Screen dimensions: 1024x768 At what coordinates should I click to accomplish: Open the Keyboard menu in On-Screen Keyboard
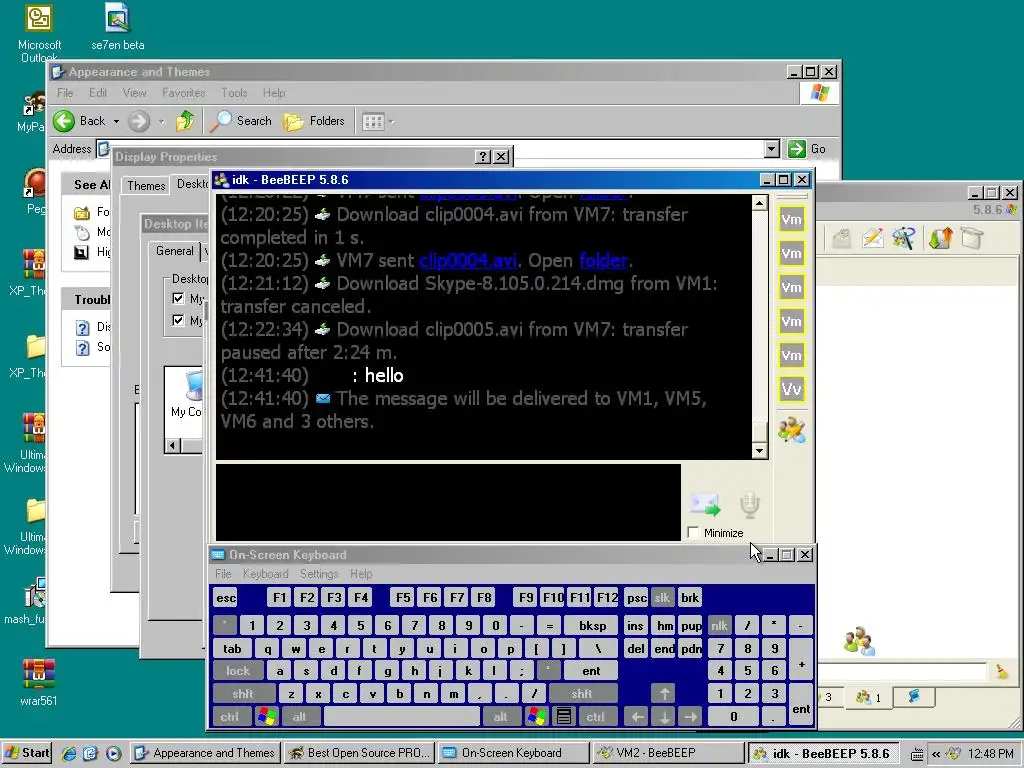[265, 573]
